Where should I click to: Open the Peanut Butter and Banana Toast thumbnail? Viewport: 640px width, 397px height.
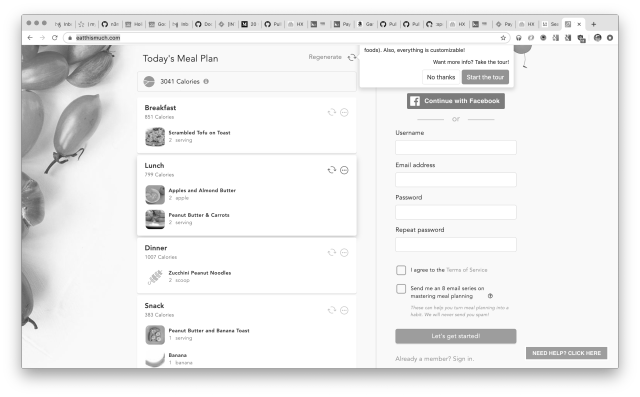(155, 335)
